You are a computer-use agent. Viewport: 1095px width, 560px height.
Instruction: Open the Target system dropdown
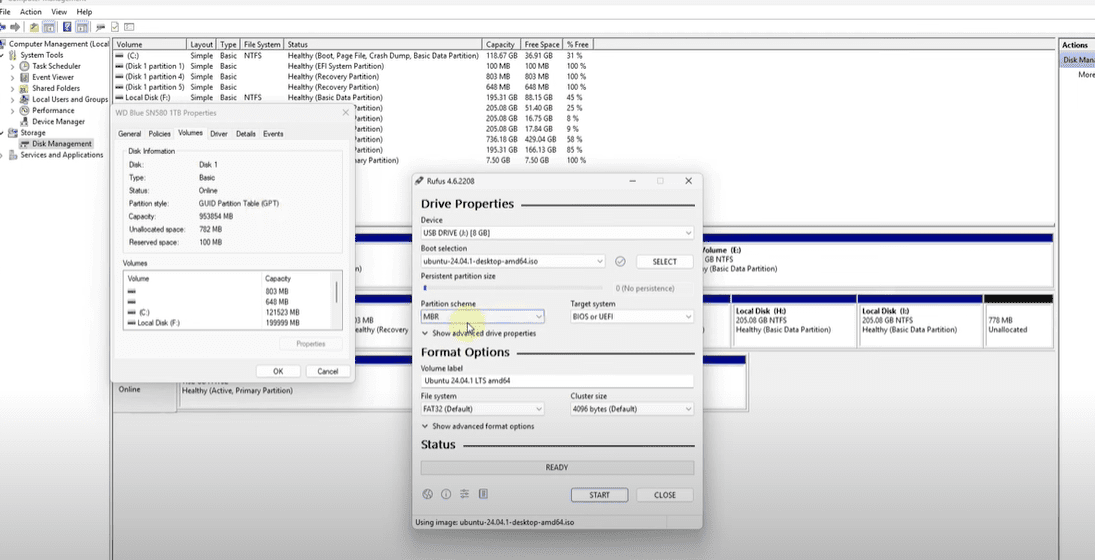point(631,316)
